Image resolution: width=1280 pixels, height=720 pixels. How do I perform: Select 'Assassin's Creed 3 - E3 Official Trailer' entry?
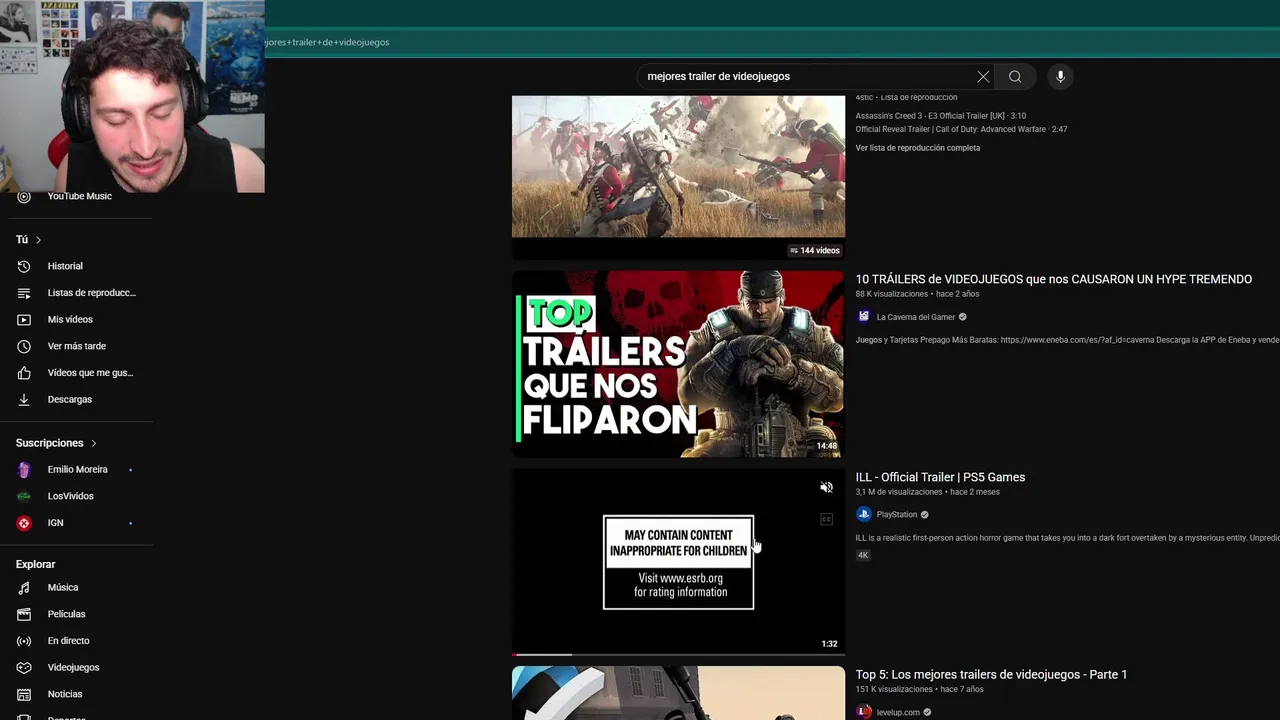point(940,116)
